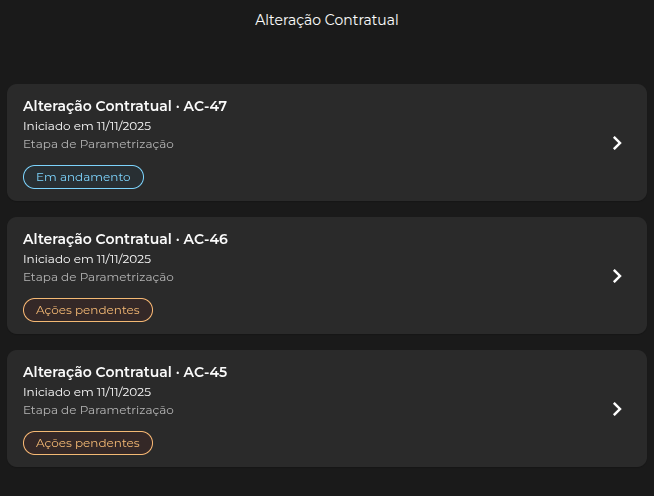This screenshot has height=496, width=654.
Task: Open the 'Alteração Contratual · AC-46' title
Action: 125,239
